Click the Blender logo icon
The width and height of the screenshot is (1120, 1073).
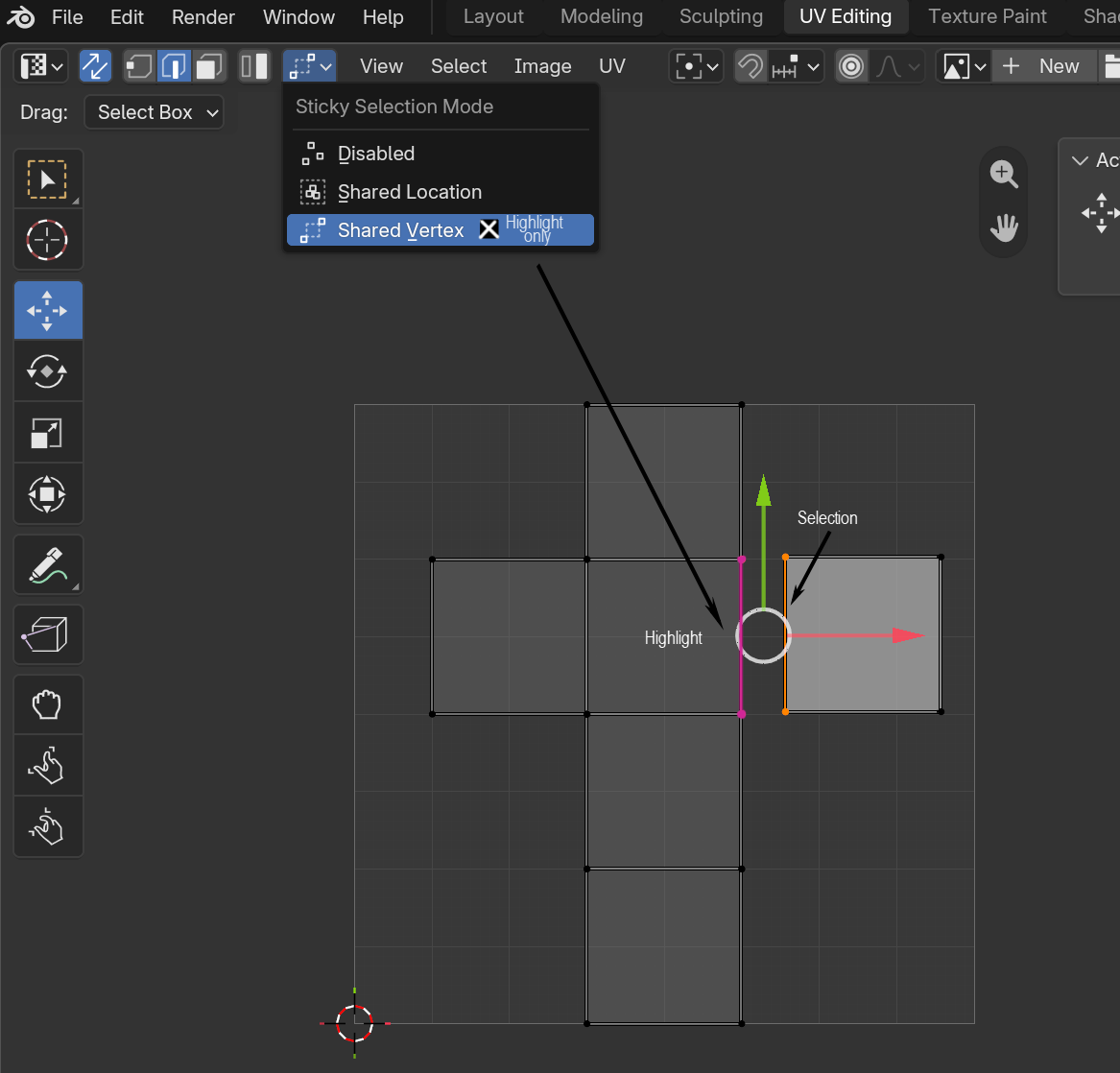[x=21, y=16]
